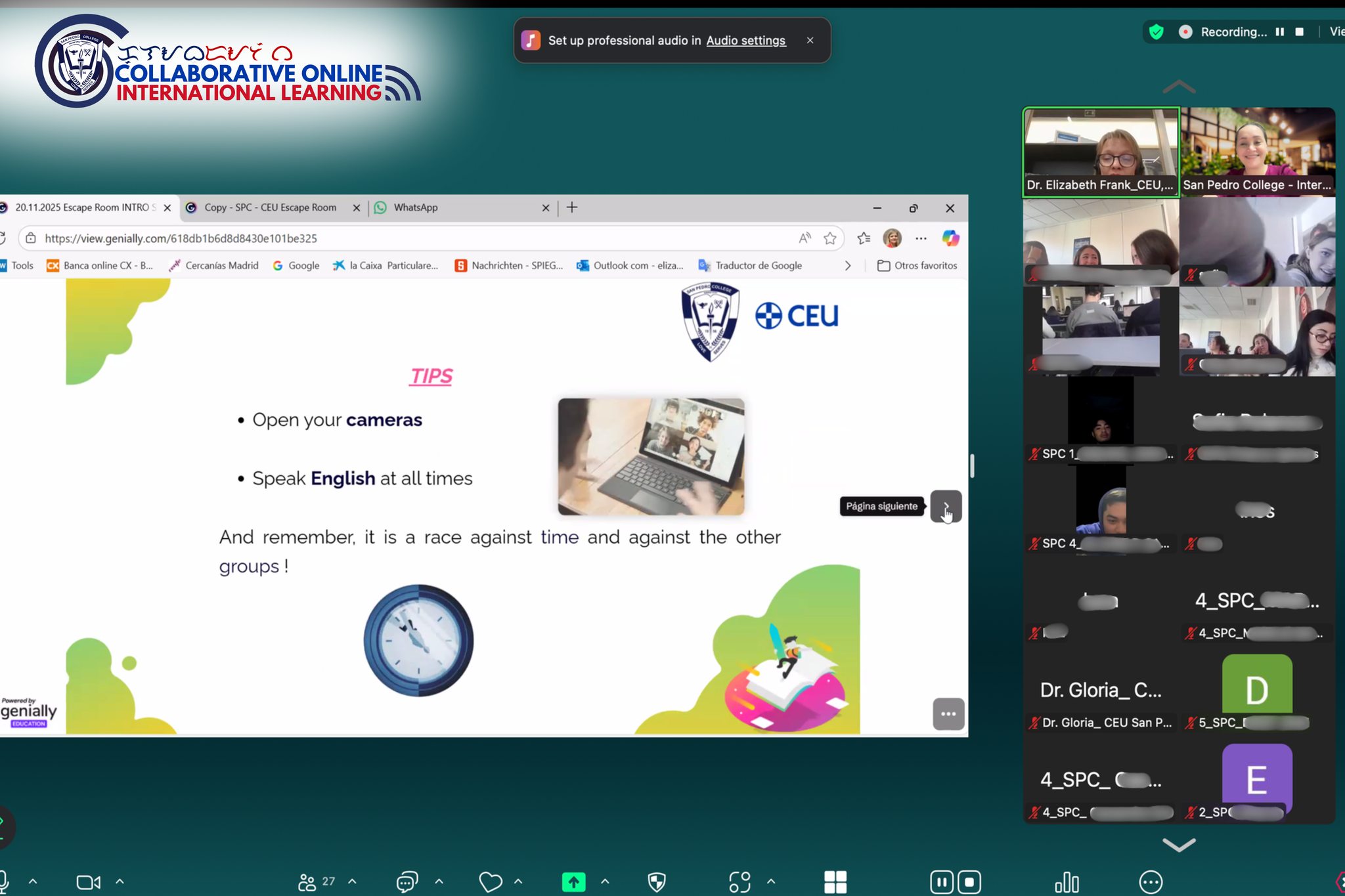This screenshot has width=1345, height=896.
Task: Open the polls bar chart icon
Action: coord(1067,882)
